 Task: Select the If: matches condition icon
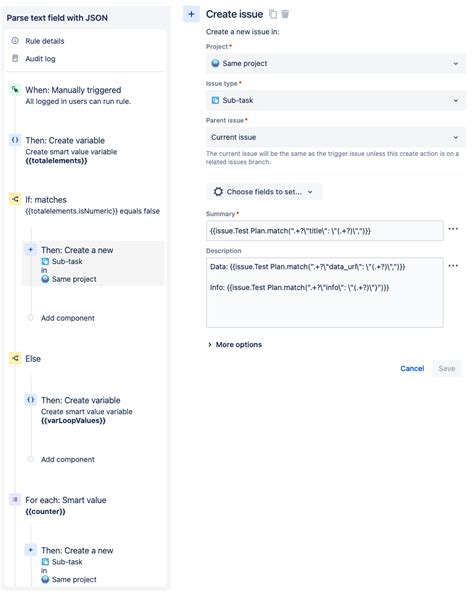pos(15,199)
